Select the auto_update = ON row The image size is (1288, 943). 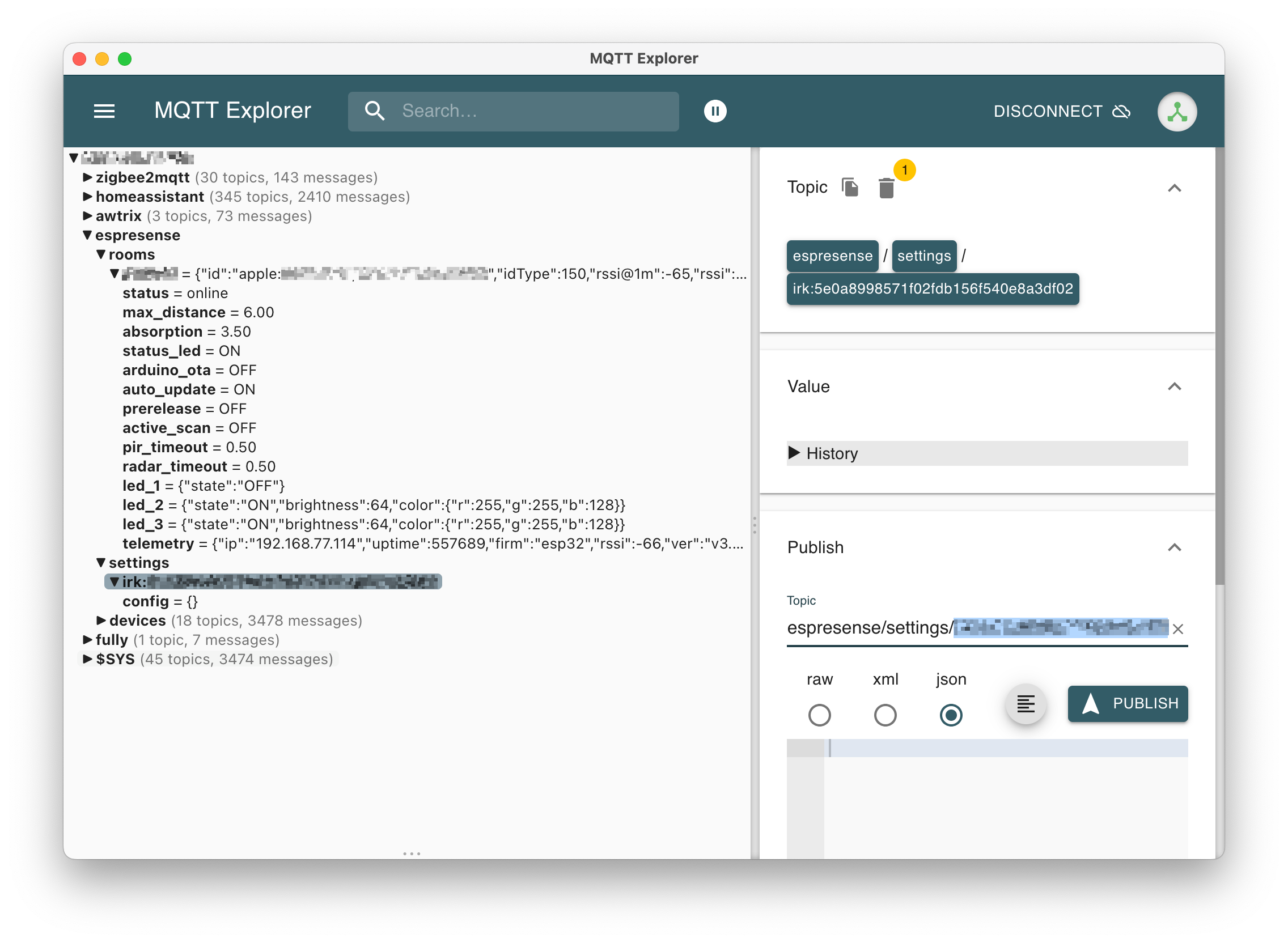tap(188, 390)
